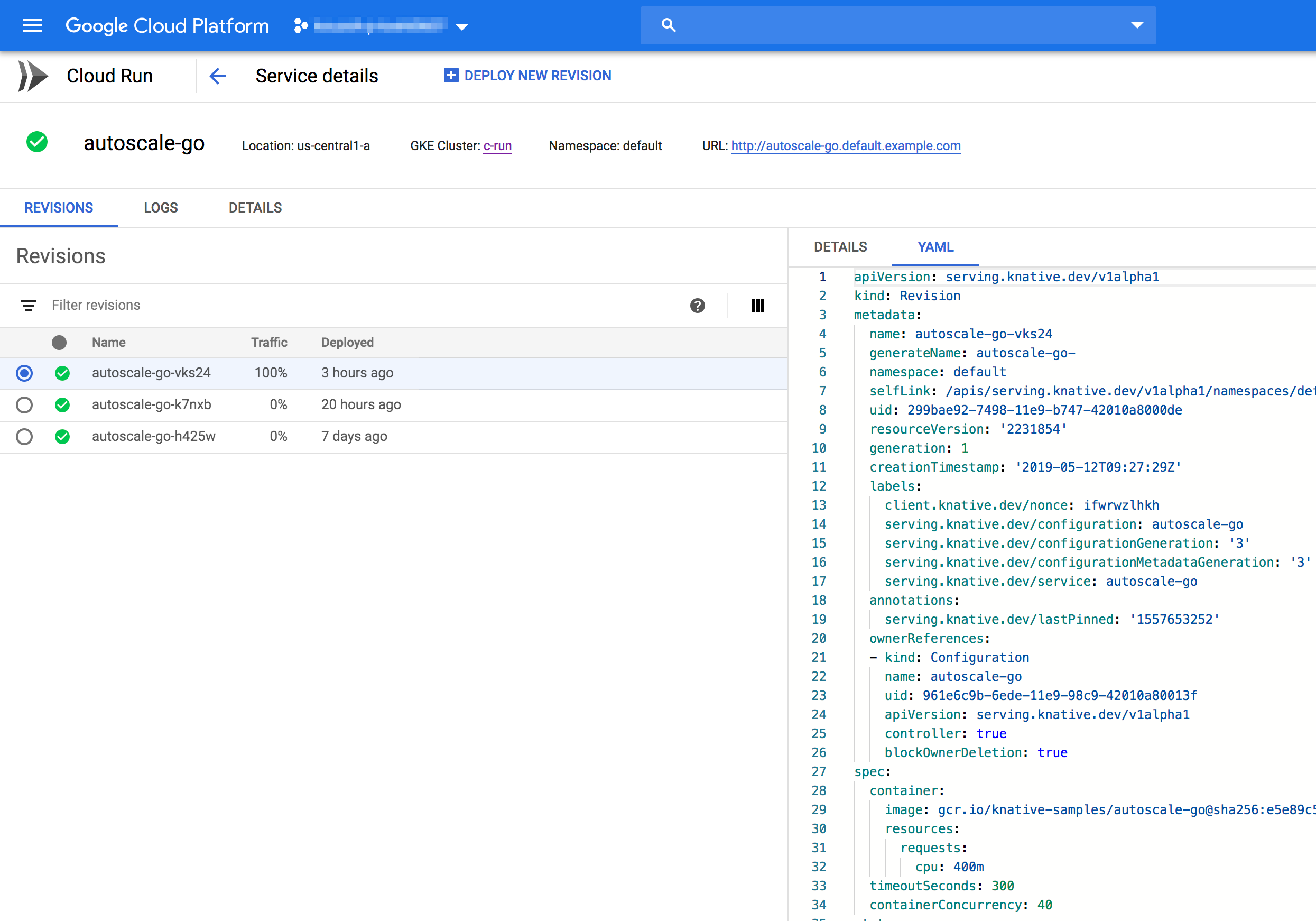Click '20 hours ago' deployed value
The height and width of the screenshot is (921, 1316).
click(361, 404)
